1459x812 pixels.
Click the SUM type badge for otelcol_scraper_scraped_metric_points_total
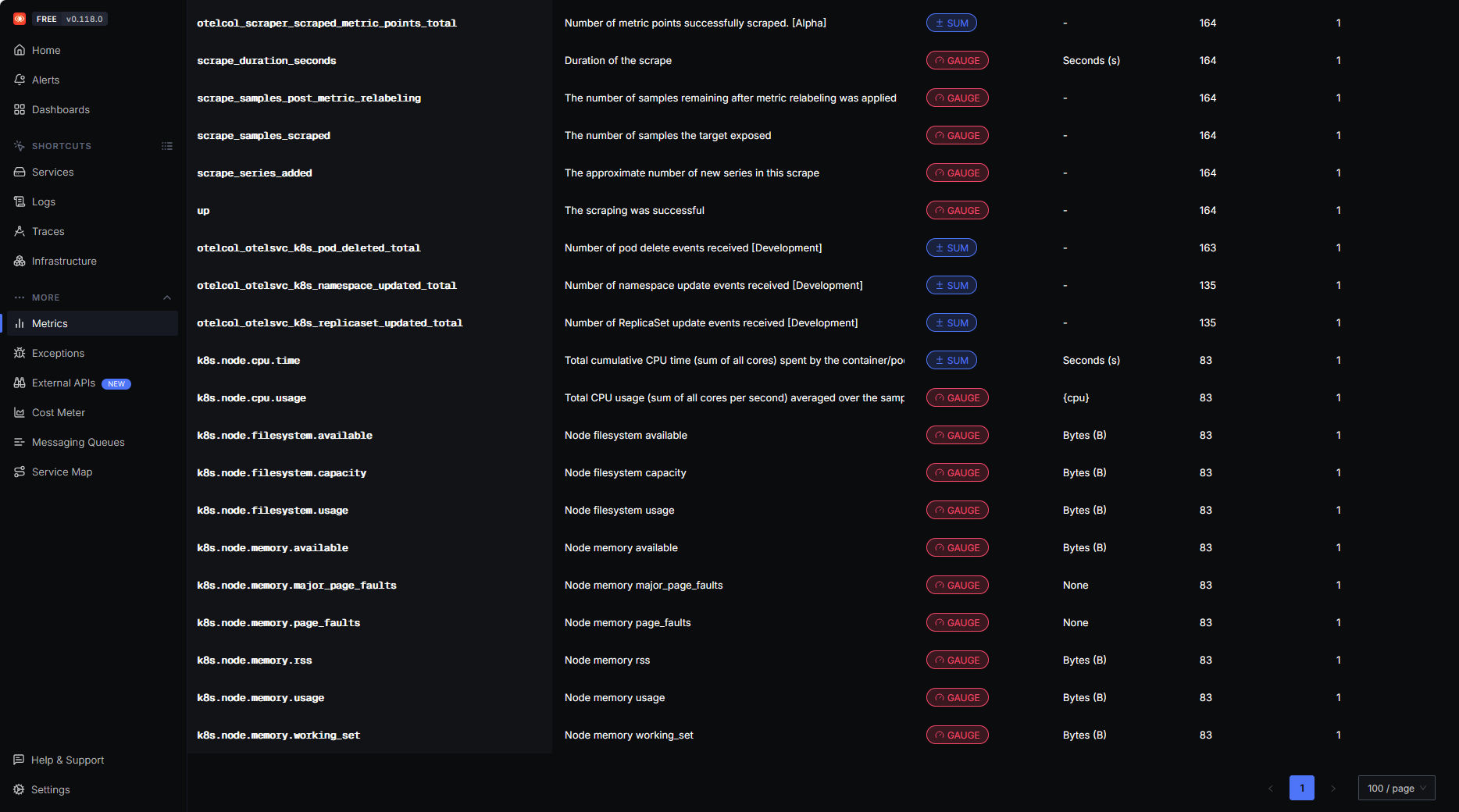[951, 23]
